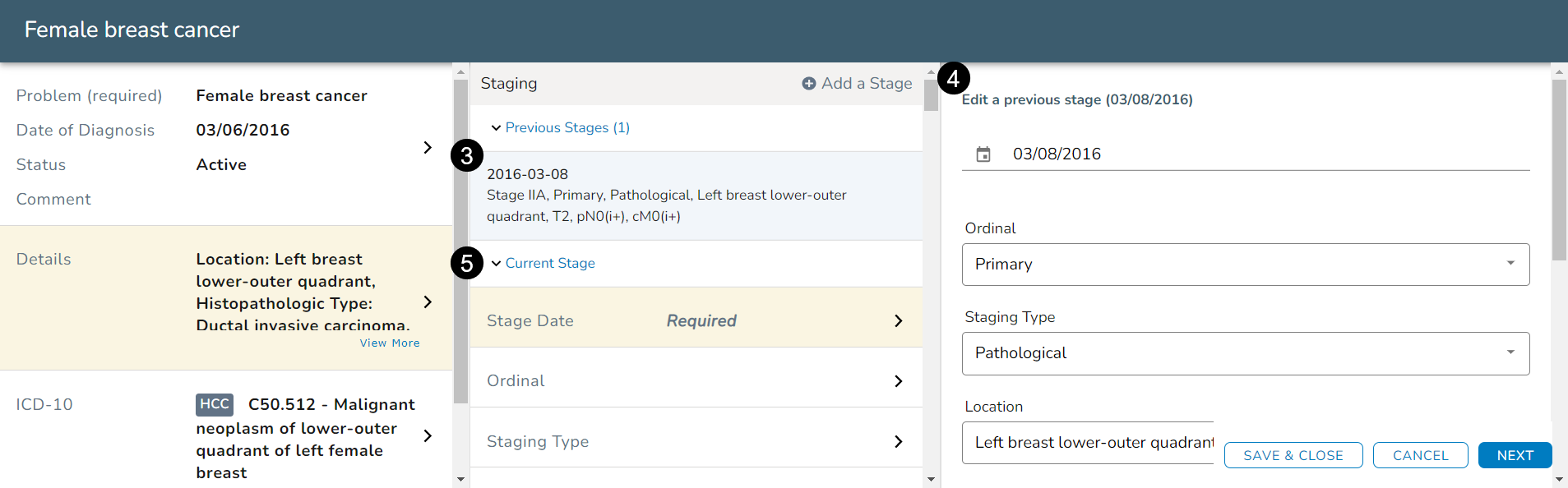Click the View More link in Details
The height and width of the screenshot is (488, 1568).
pyautogui.click(x=390, y=343)
